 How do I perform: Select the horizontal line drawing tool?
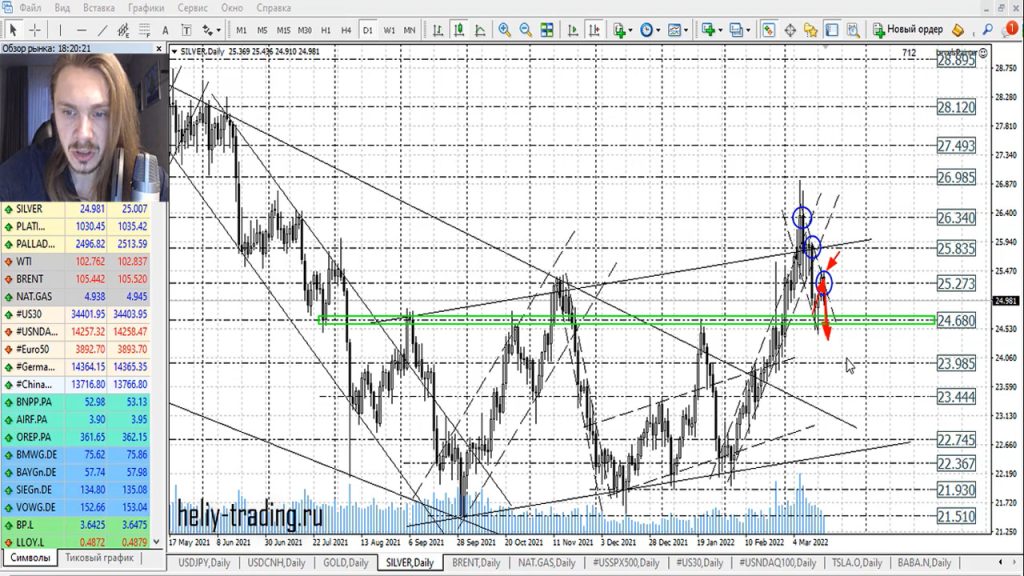click(x=82, y=30)
